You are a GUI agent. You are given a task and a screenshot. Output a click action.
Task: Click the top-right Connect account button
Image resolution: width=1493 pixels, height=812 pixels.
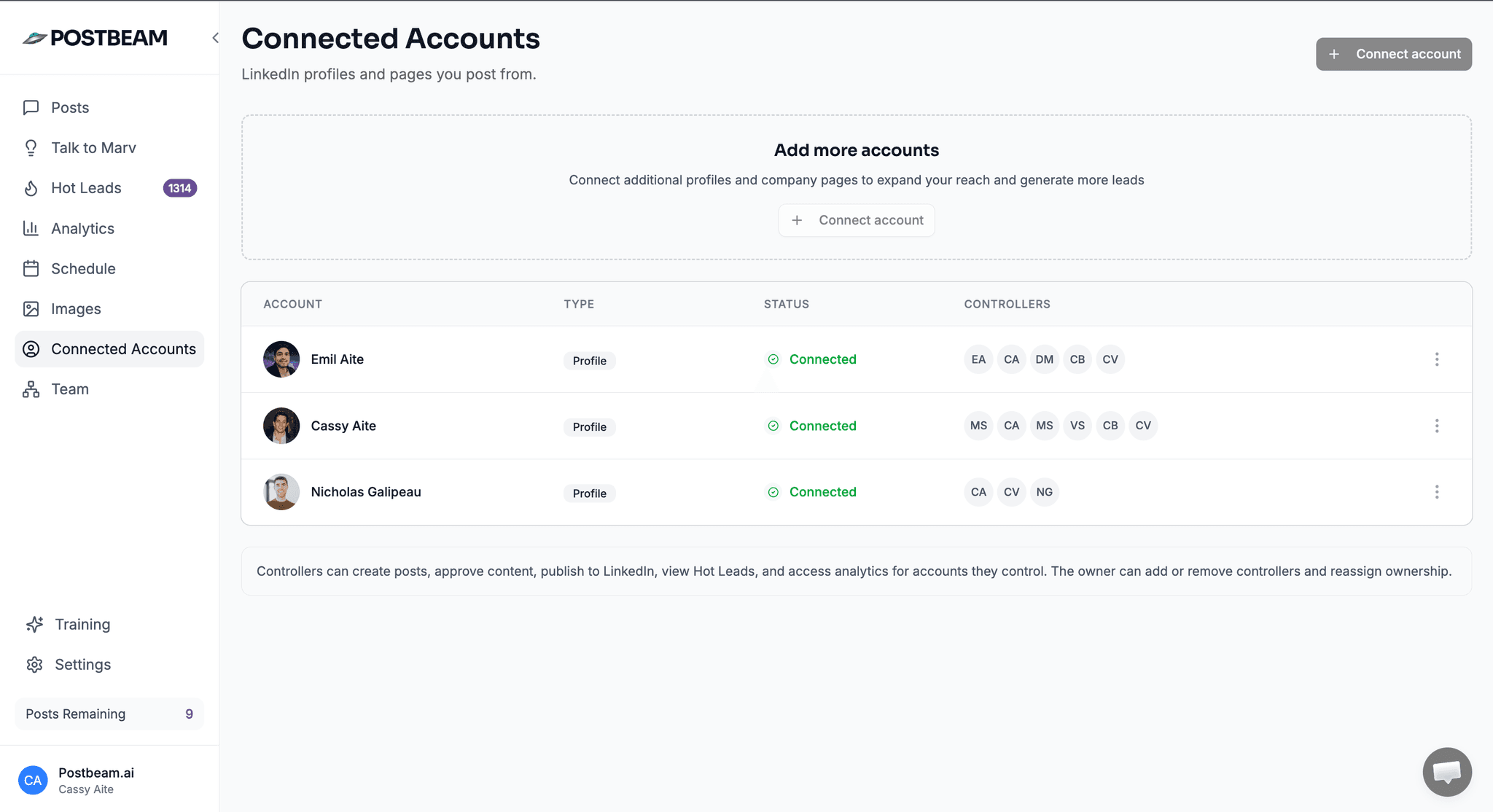[x=1393, y=53]
